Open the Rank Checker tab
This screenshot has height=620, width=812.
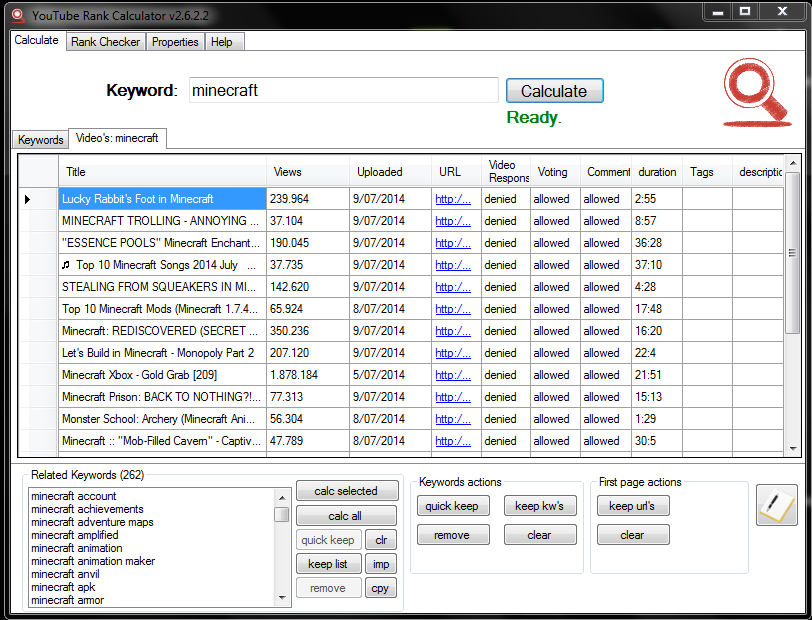click(106, 42)
